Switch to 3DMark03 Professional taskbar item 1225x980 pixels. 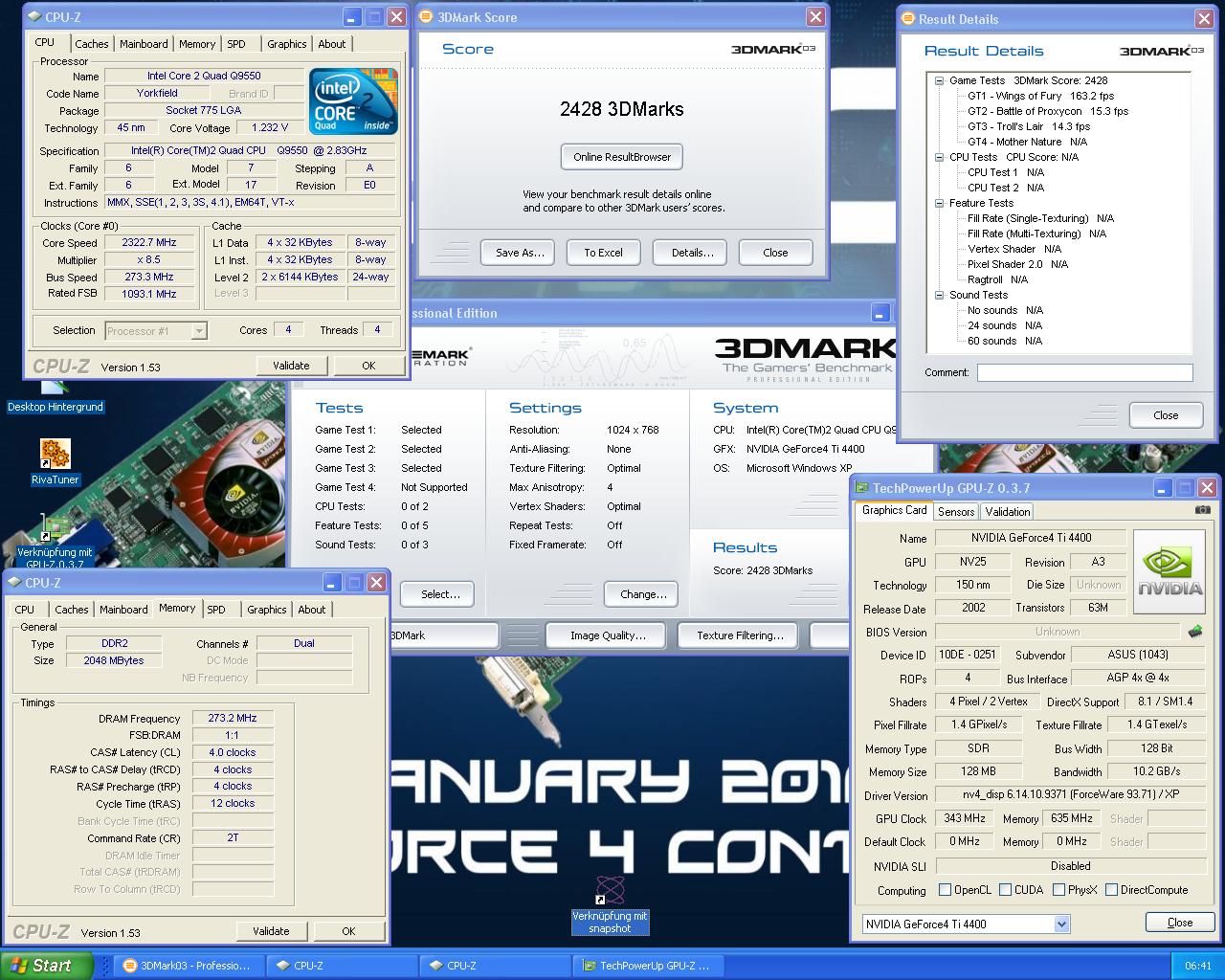[188, 966]
